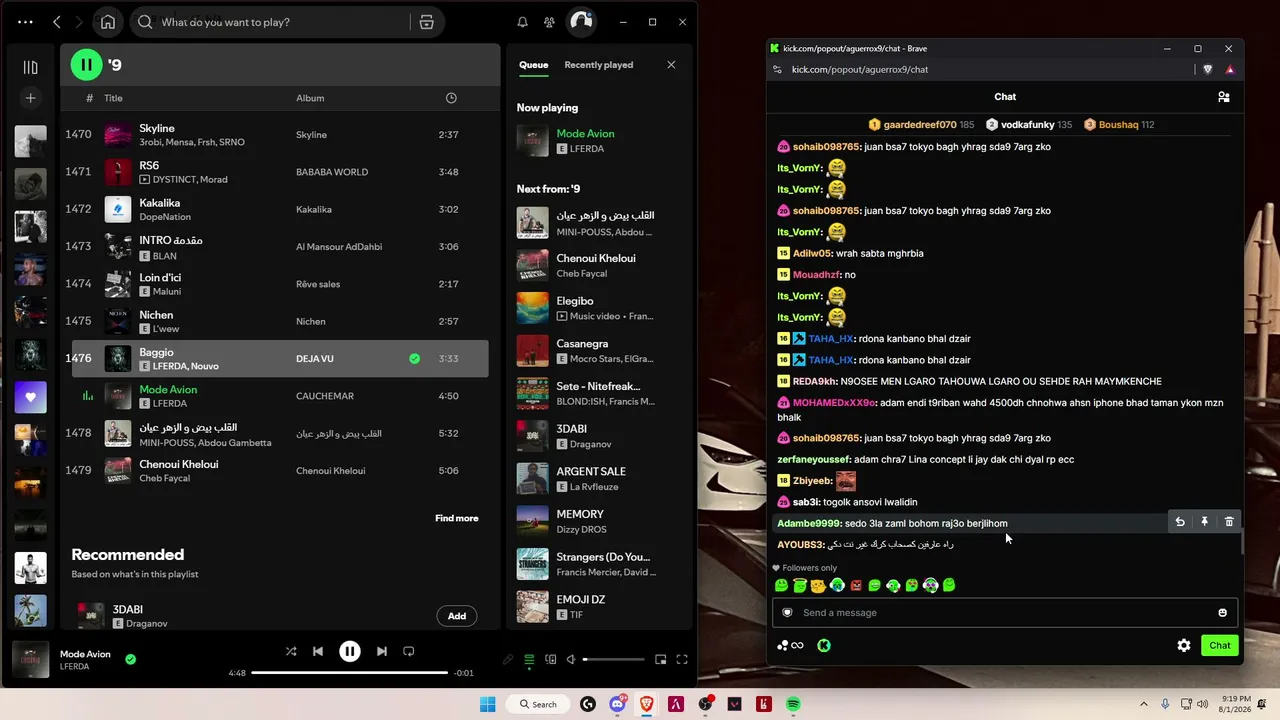The height and width of the screenshot is (720, 1280).
Task: Open Browse icon beside search box
Action: [426, 22]
